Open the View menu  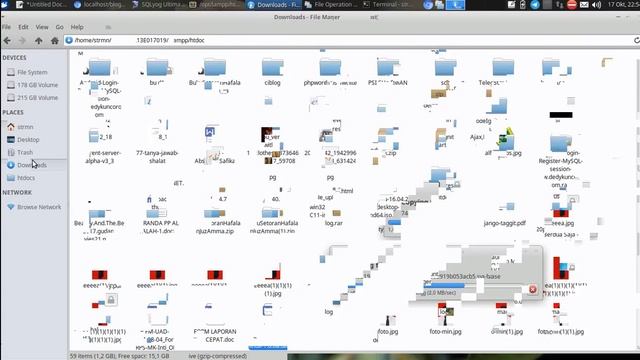(x=42, y=27)
